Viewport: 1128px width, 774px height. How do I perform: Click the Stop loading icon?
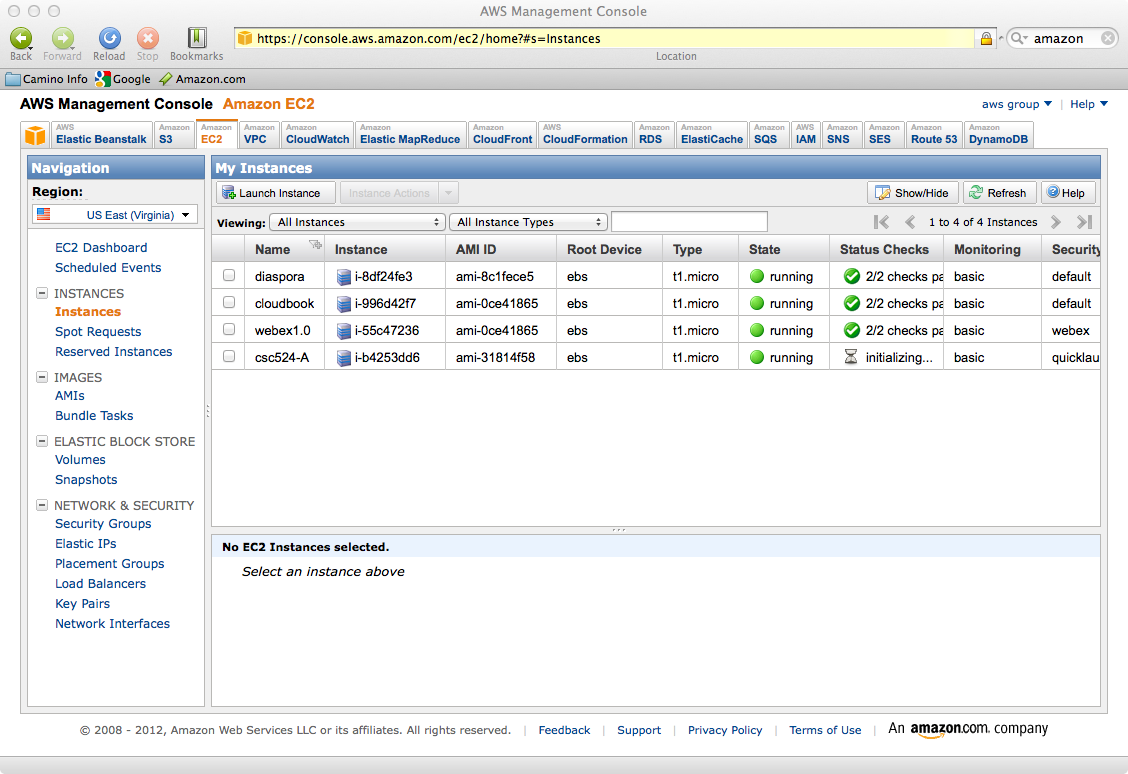(147, 38)
